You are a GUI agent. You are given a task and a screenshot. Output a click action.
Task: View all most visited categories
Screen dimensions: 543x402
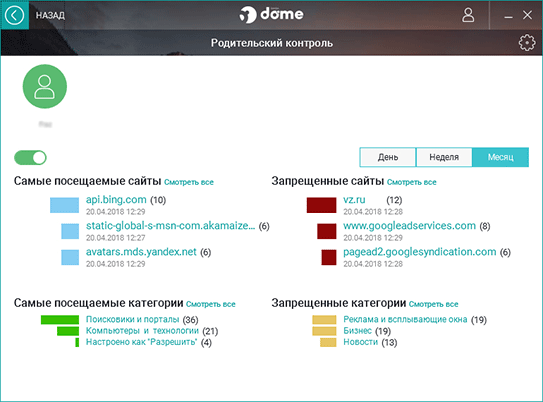(x=211, y=304)
